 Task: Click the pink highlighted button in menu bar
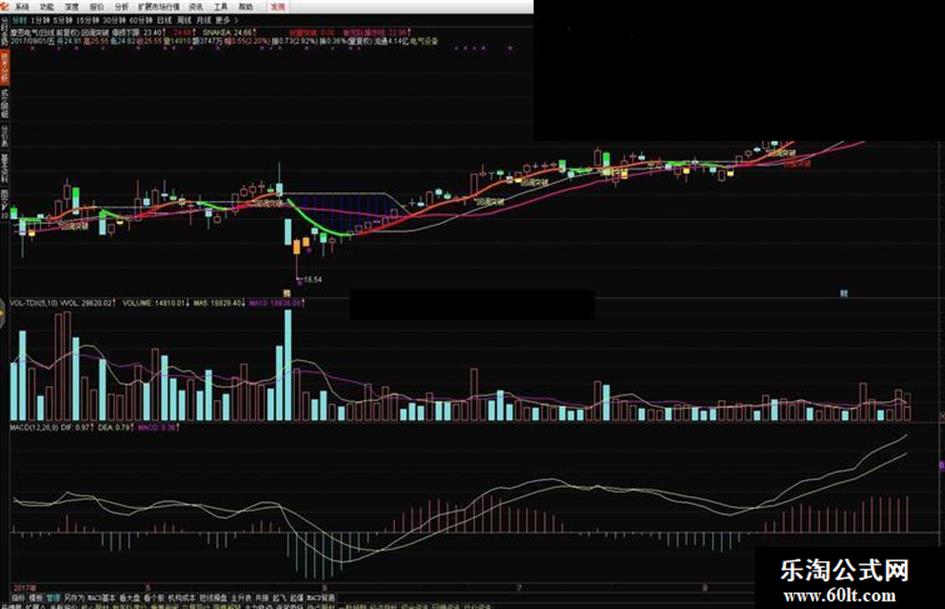[278, 7]
